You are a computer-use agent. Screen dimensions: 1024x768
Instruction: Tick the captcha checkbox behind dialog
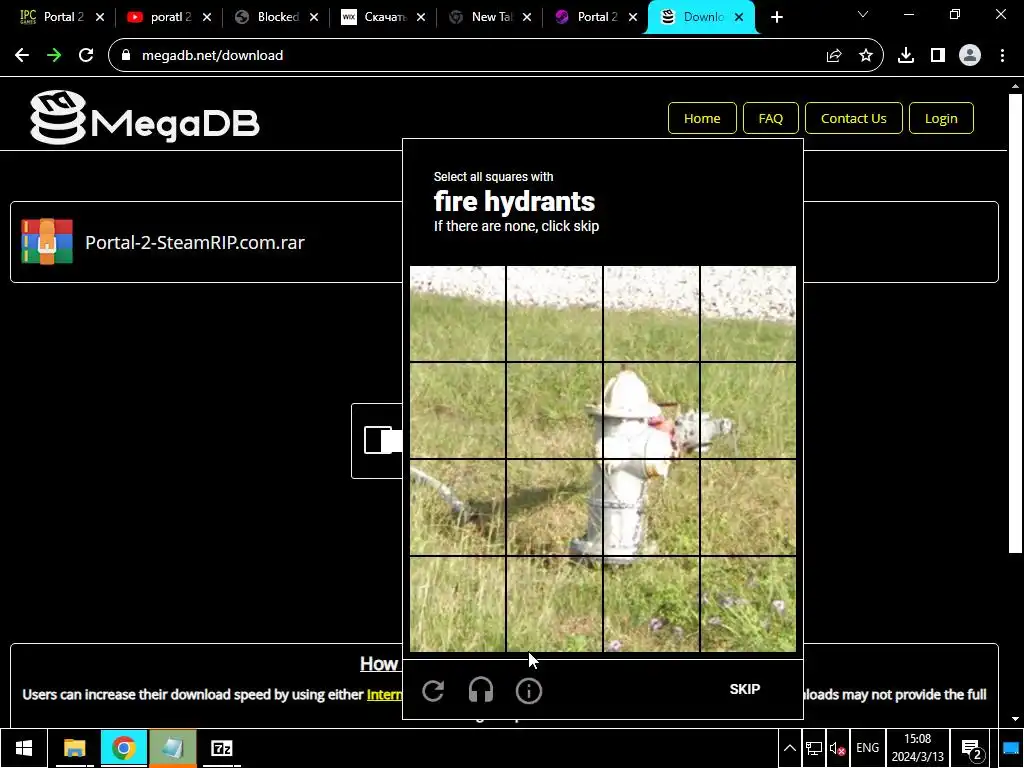[378, 440]
